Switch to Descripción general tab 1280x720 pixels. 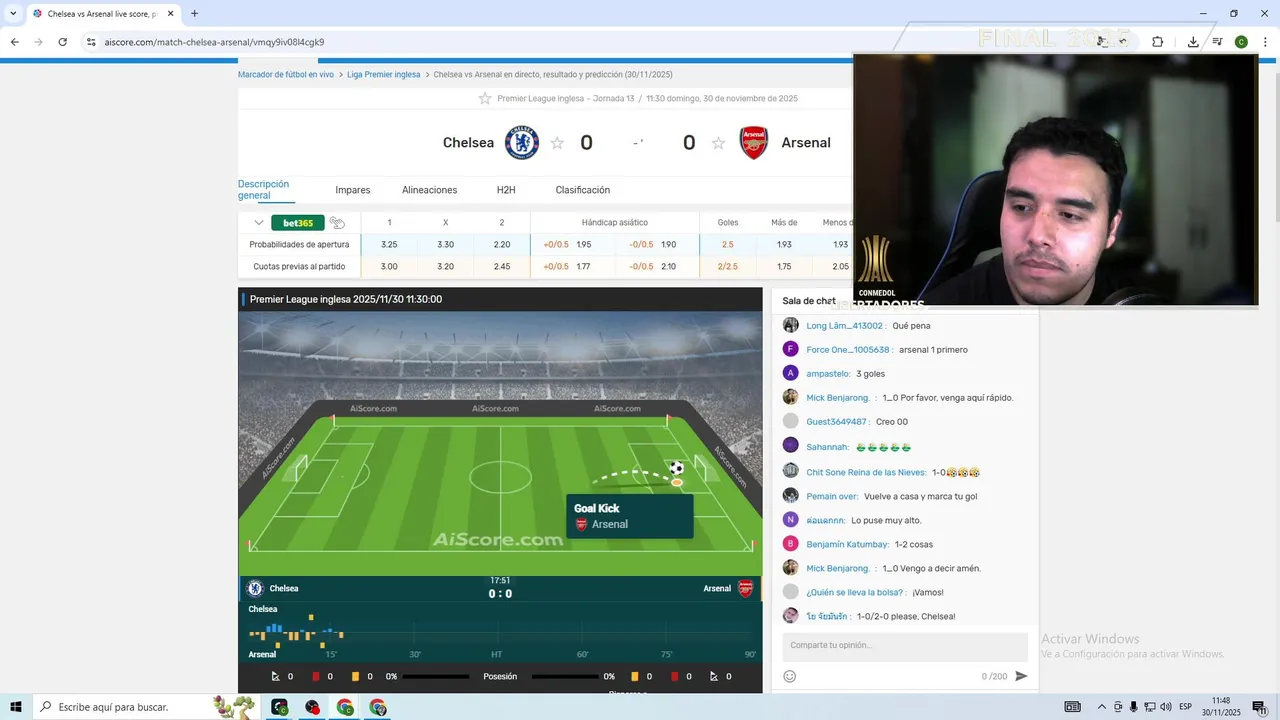tap(263, 190)
